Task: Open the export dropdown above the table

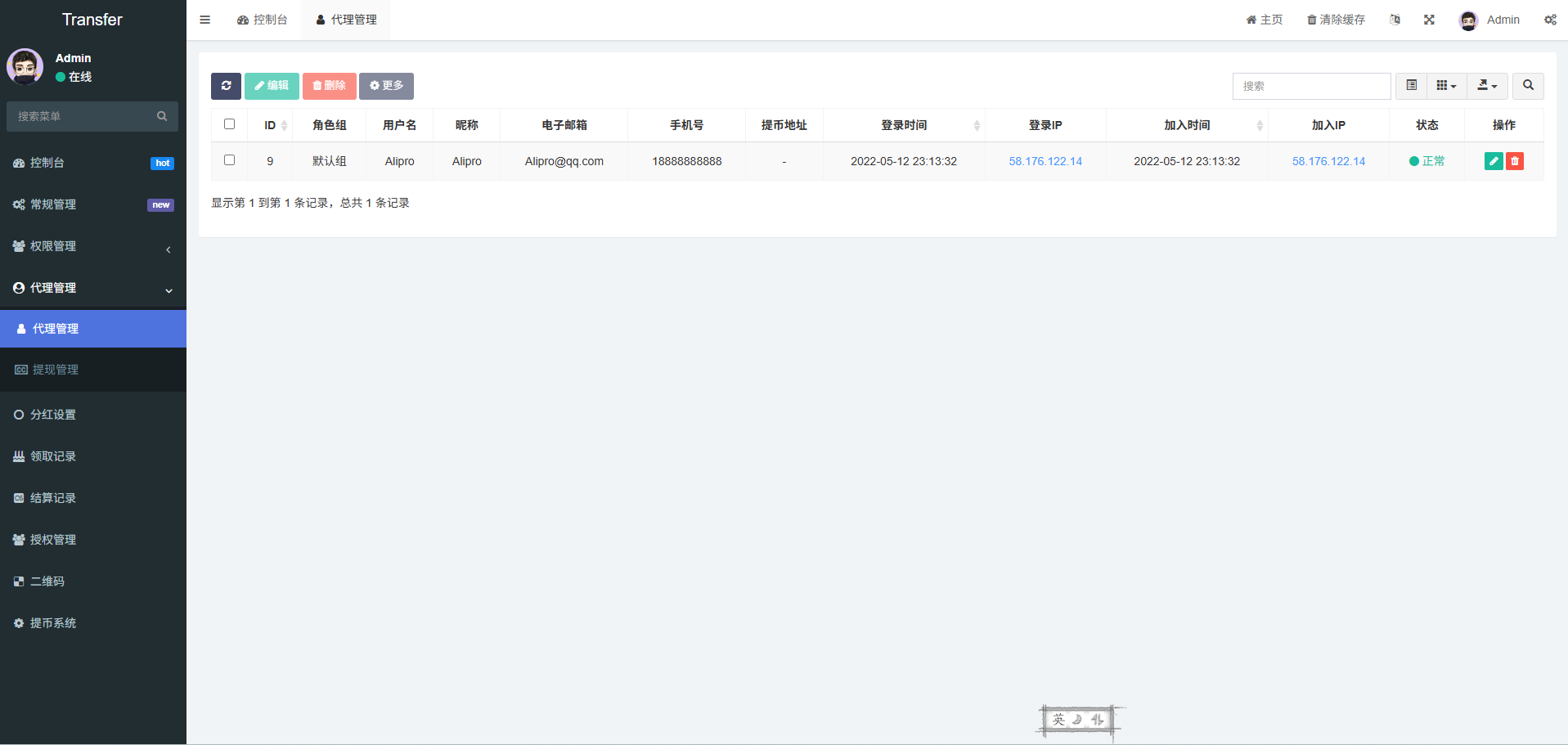Action: 1487,86
